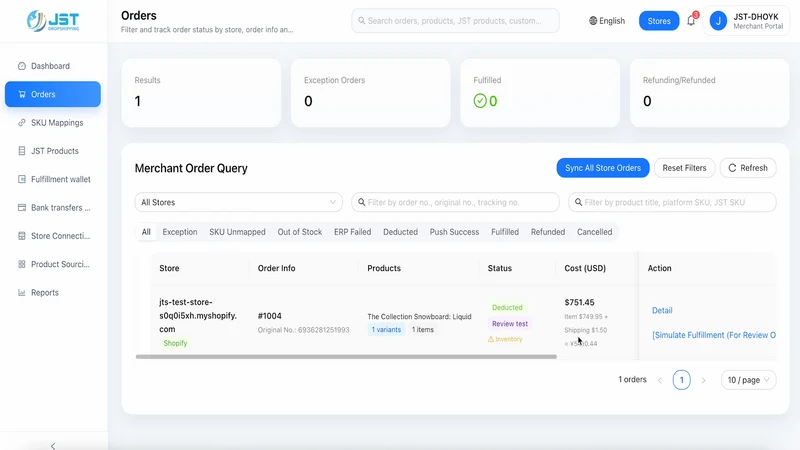Show ERP Failed orders
Screen dimensions: 800x450
point(353,232)
